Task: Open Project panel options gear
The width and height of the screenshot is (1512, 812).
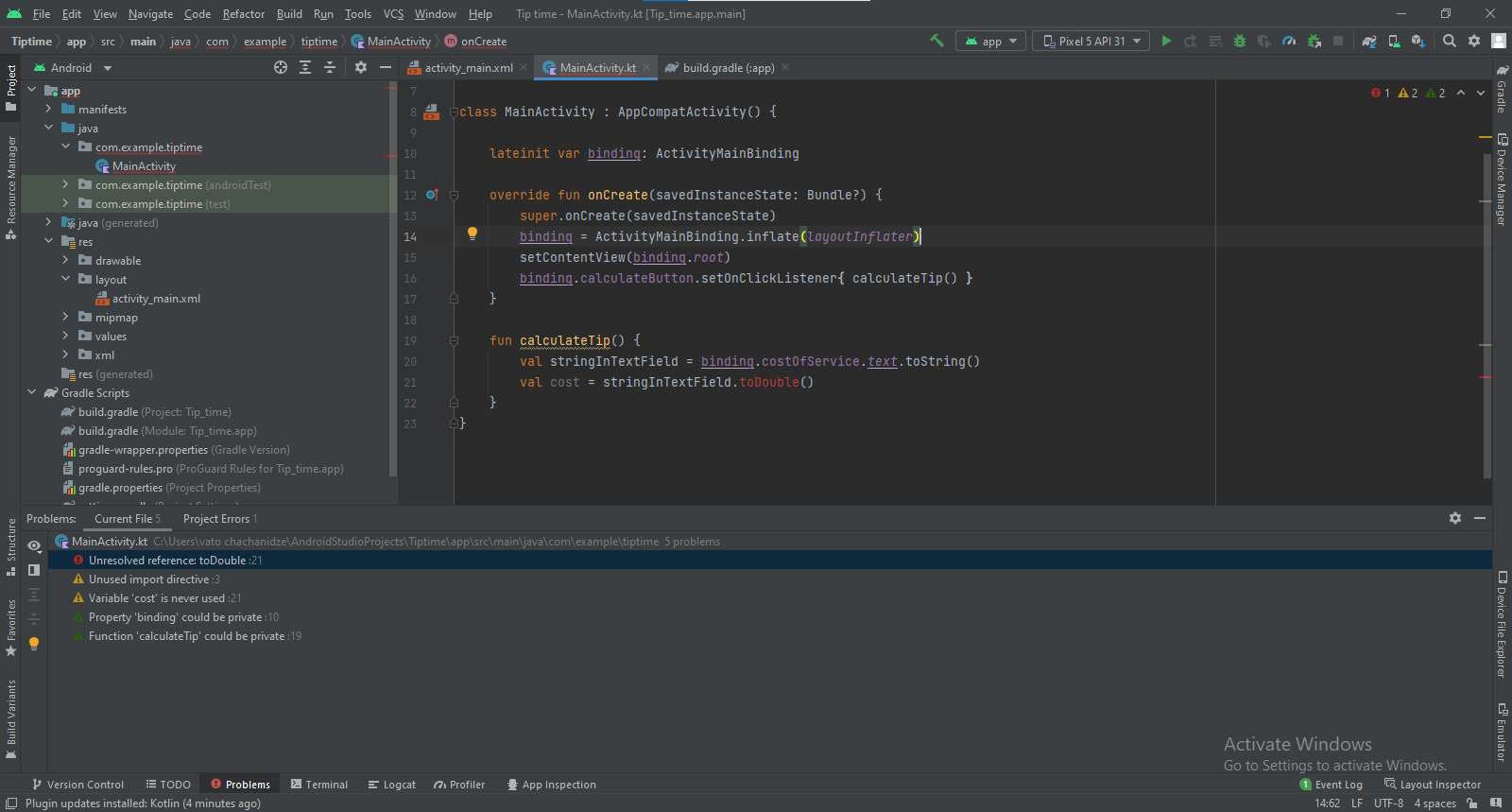Action: click(x=361, y=67)
